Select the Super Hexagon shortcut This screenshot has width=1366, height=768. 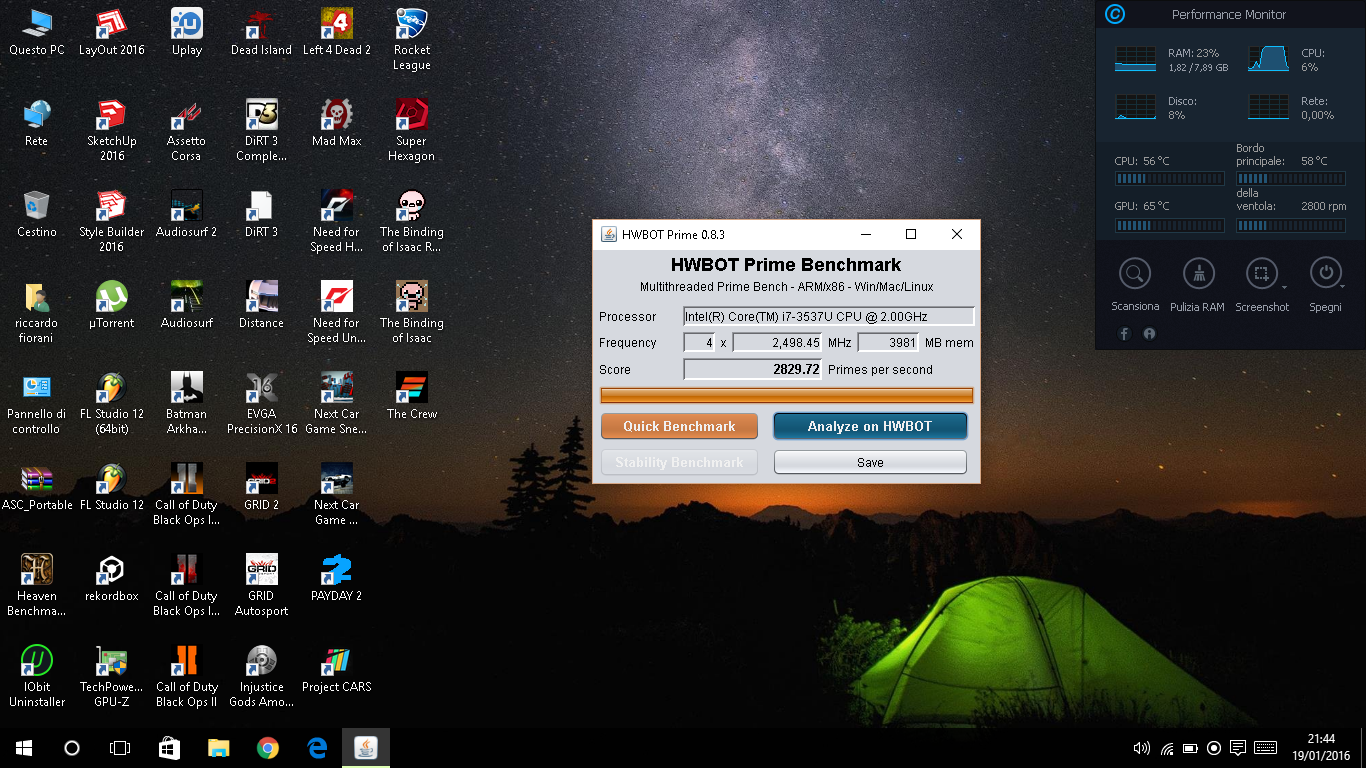tap(411, 131)
